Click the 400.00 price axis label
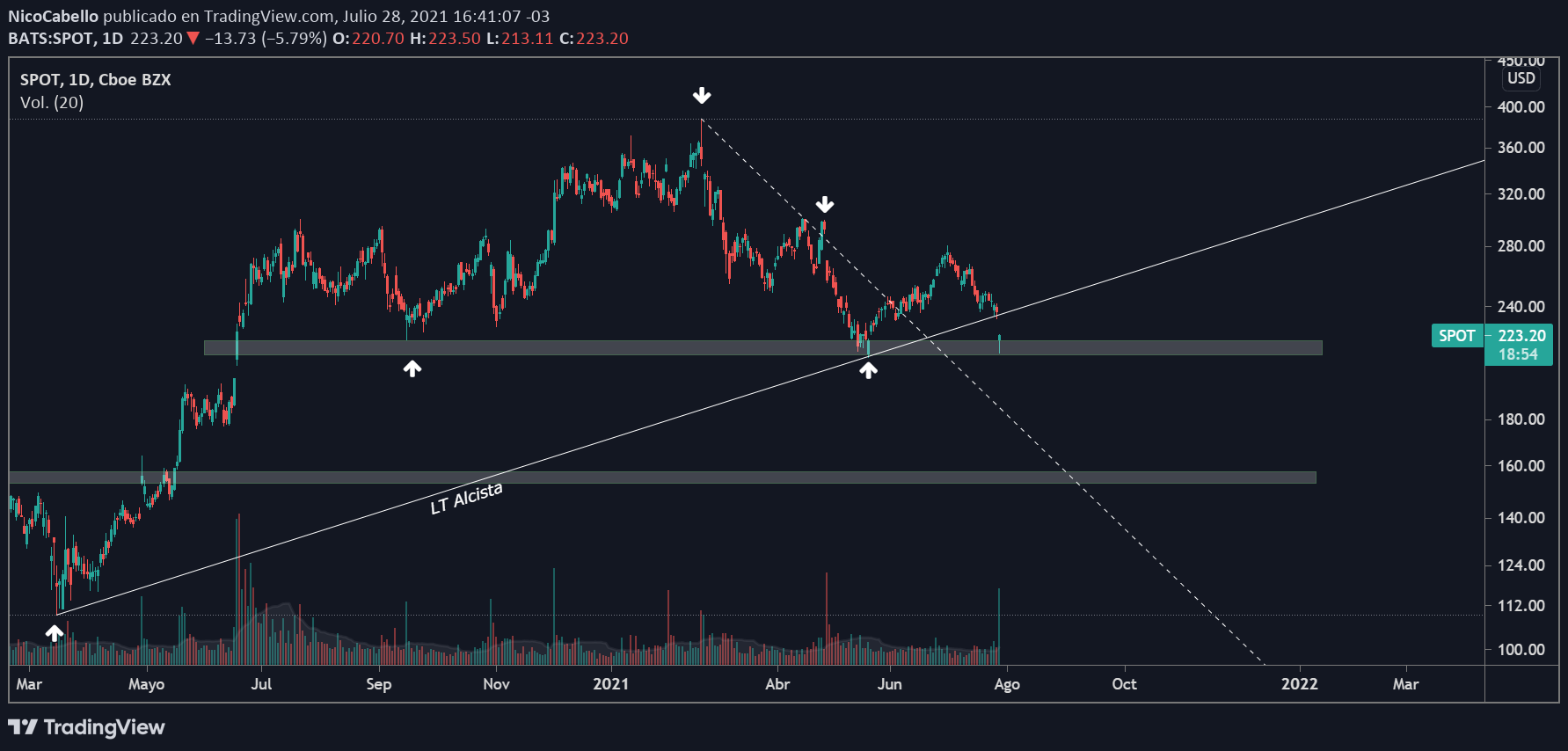 pos(1521,106)
